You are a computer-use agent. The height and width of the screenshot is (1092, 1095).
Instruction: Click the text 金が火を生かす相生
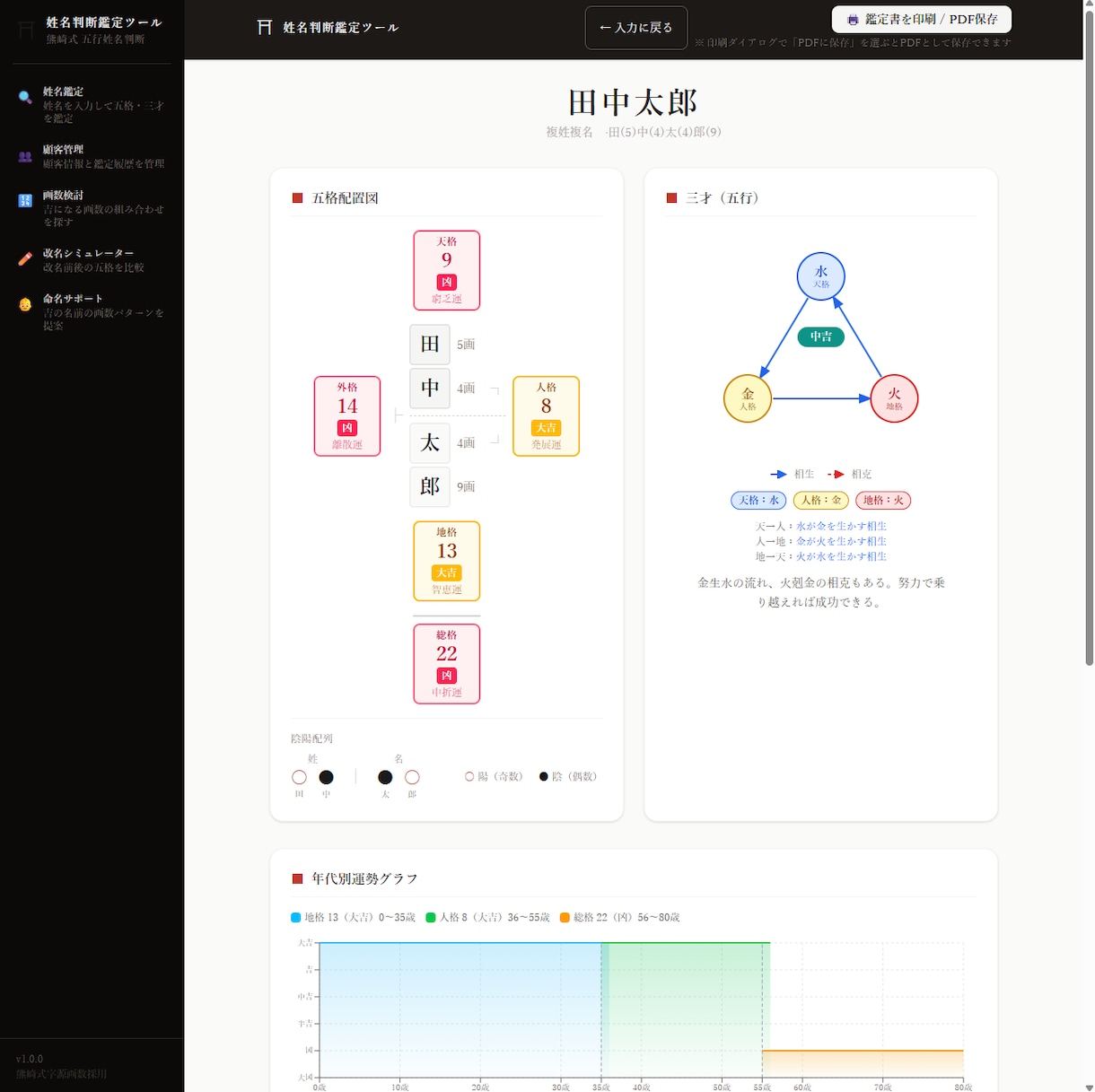tap(841, 542)
